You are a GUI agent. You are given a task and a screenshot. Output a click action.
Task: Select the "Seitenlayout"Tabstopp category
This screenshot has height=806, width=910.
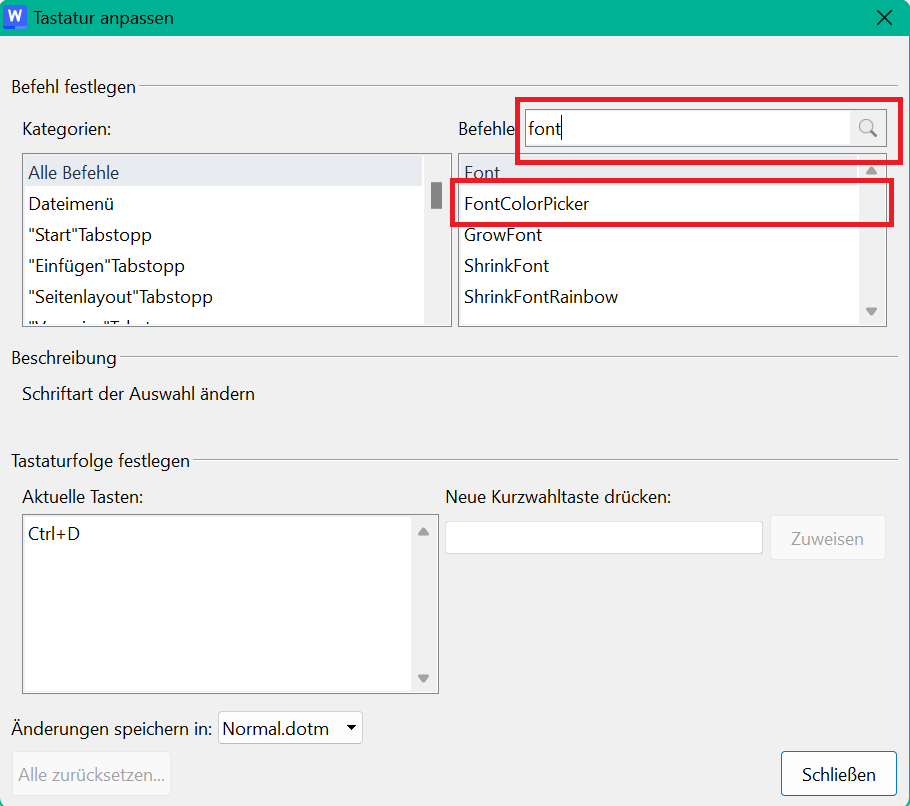[x=120, y=297]
